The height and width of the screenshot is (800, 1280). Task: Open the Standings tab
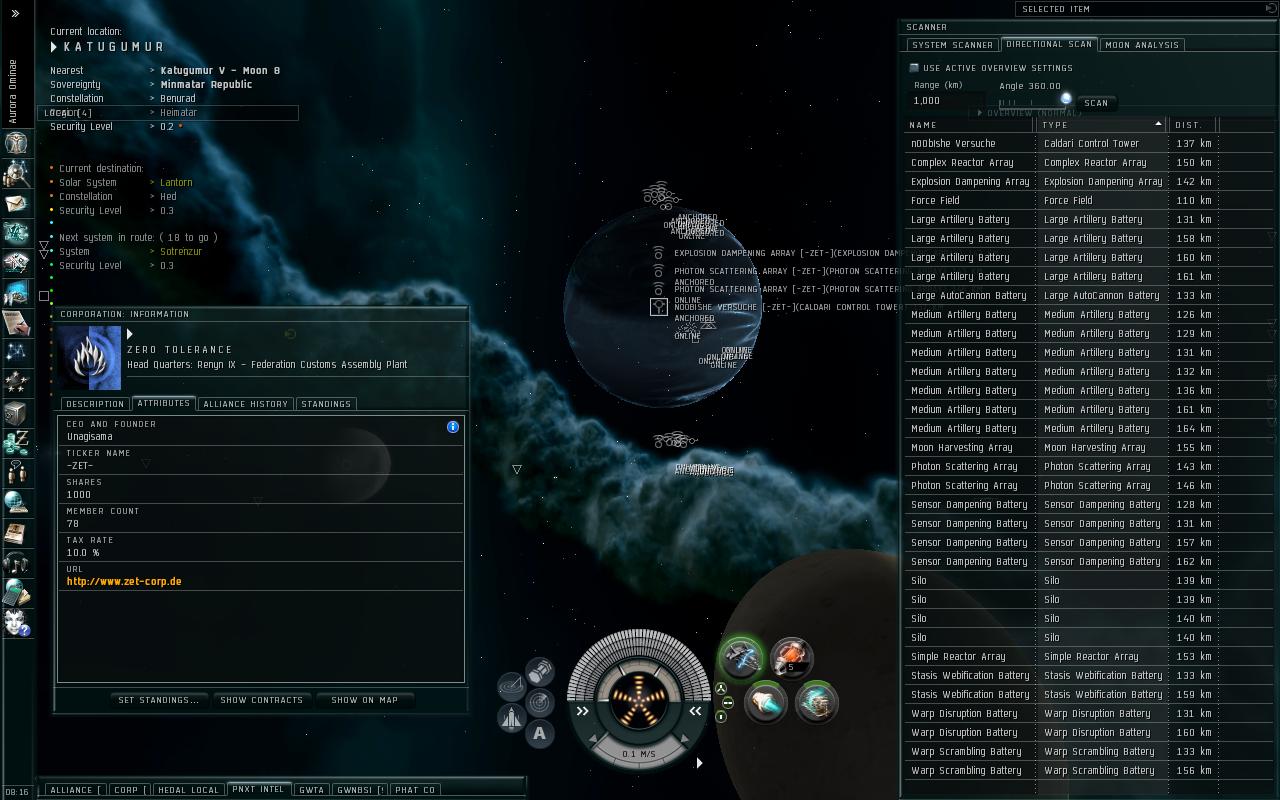click(326, 404)
